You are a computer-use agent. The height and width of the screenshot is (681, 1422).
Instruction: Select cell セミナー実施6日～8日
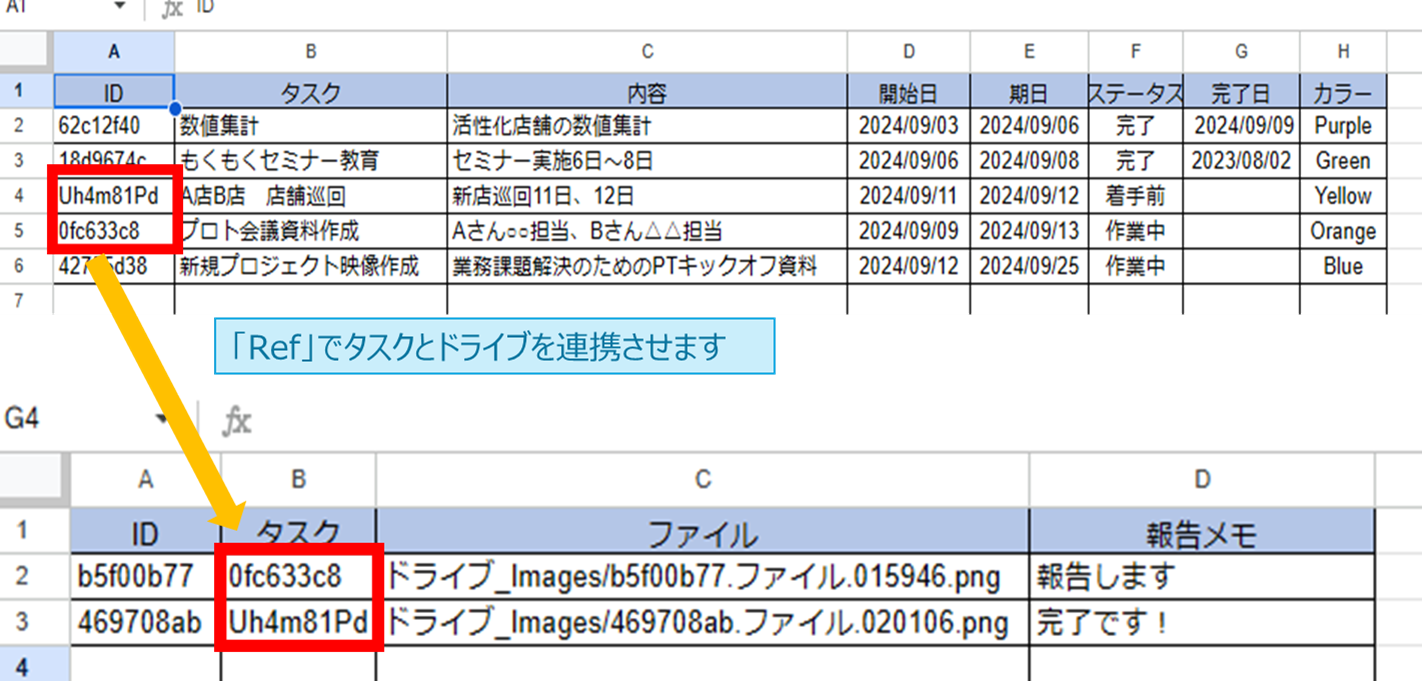point(647,161)
